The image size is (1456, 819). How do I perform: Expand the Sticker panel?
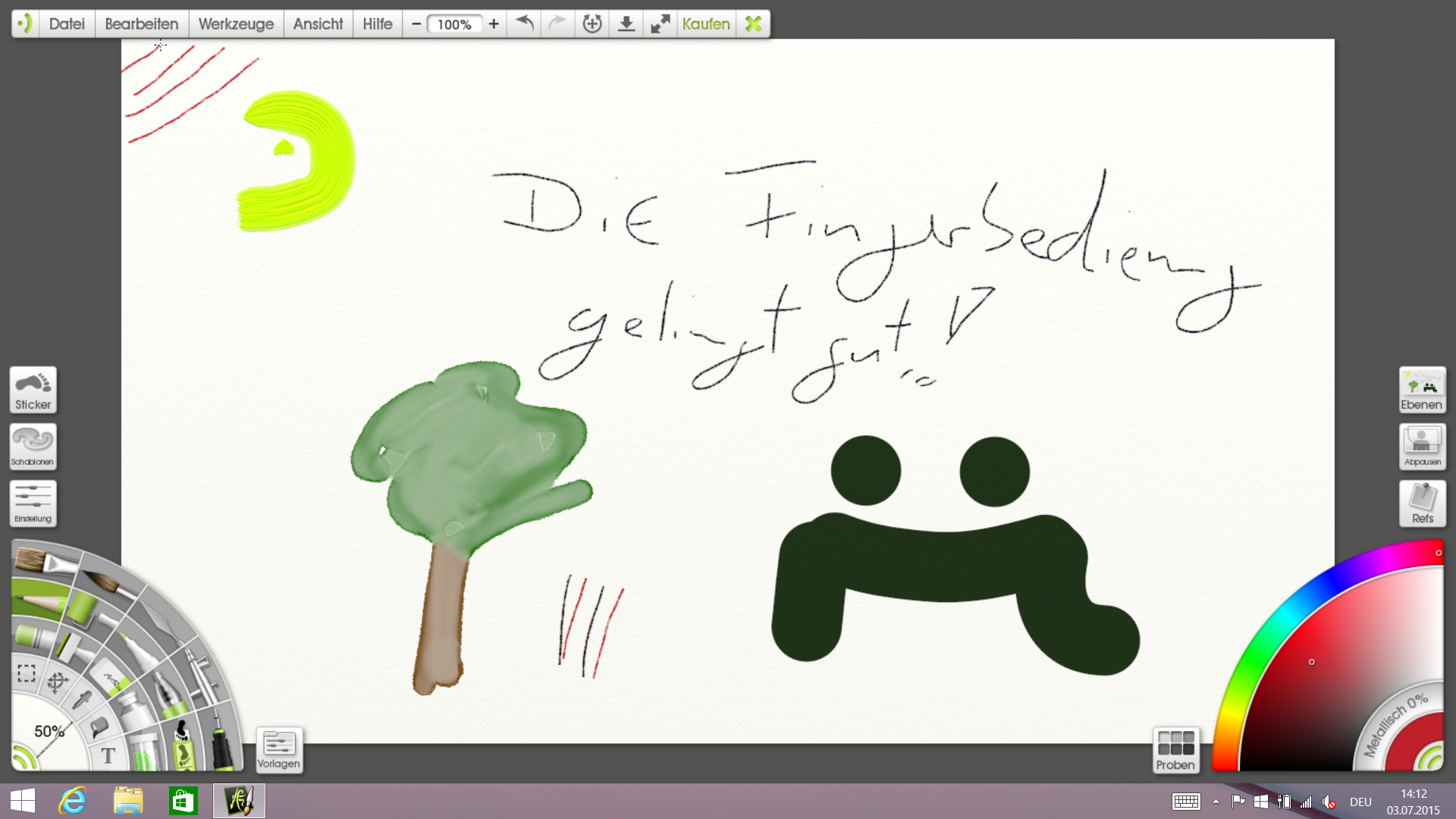point(33,390)
